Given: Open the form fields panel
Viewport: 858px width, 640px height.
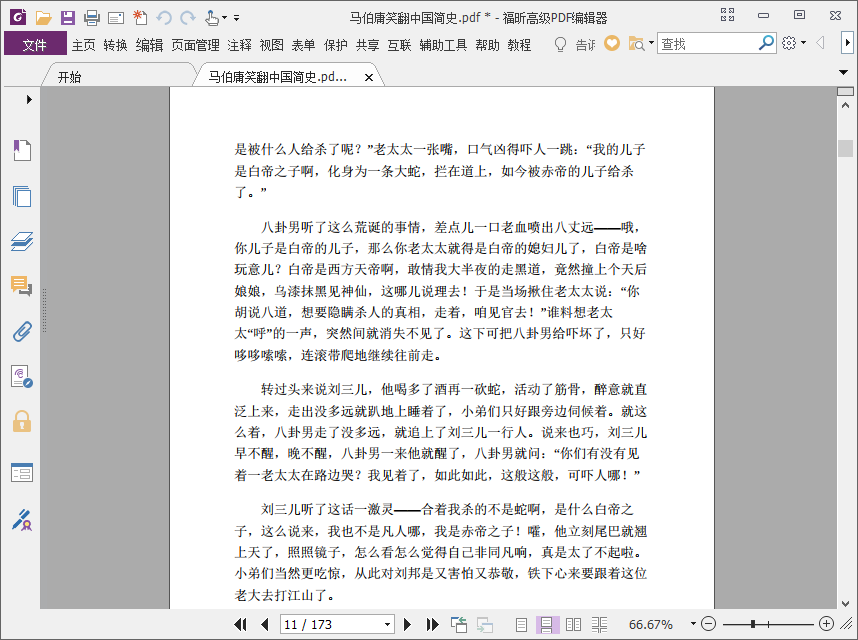Looking at the screenshot, I should pos(22,473).
